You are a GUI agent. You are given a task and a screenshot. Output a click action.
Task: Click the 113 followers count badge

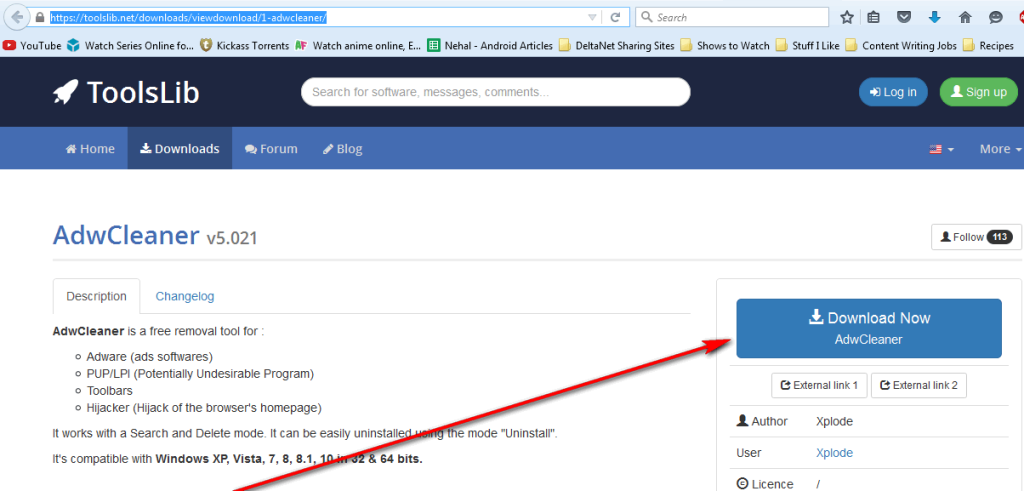click(1000, 237)
